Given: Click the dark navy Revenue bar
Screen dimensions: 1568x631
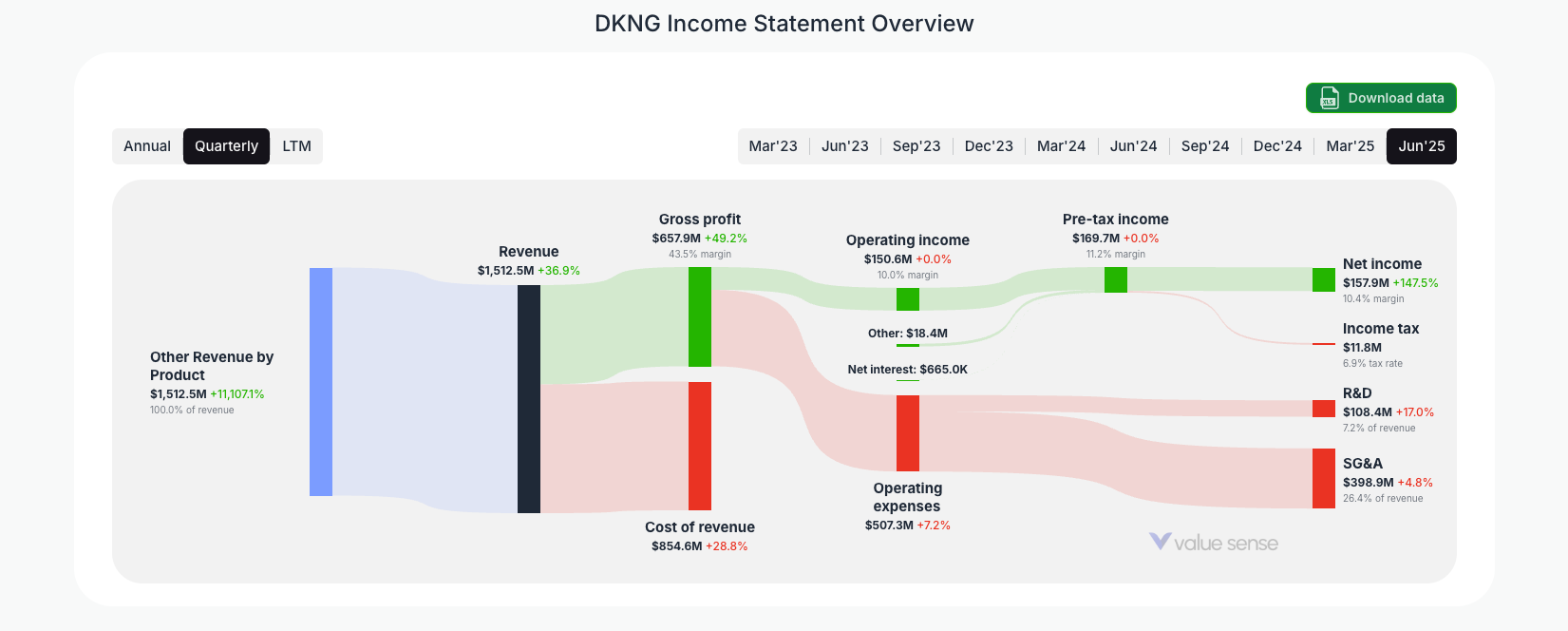Looking at the screenshot, I should coord(529,399).
